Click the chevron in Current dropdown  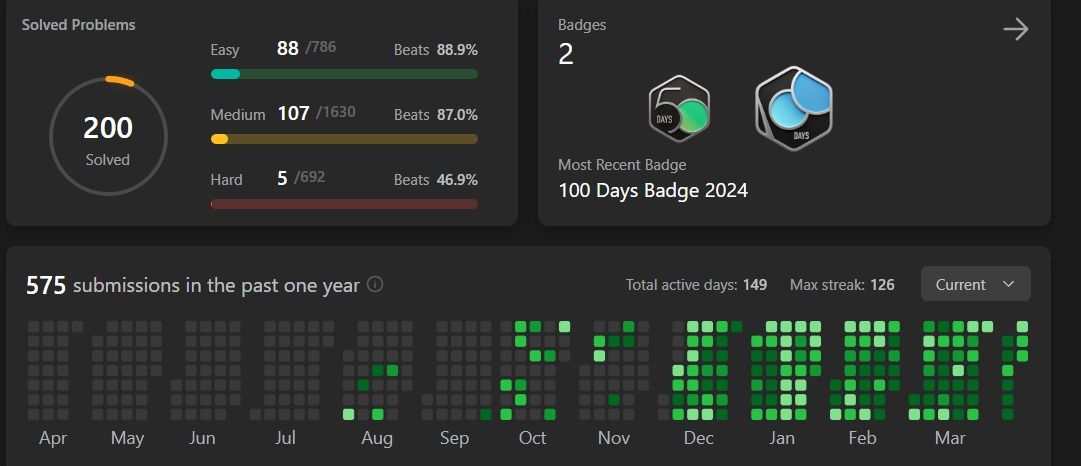tap(1009, 284)
